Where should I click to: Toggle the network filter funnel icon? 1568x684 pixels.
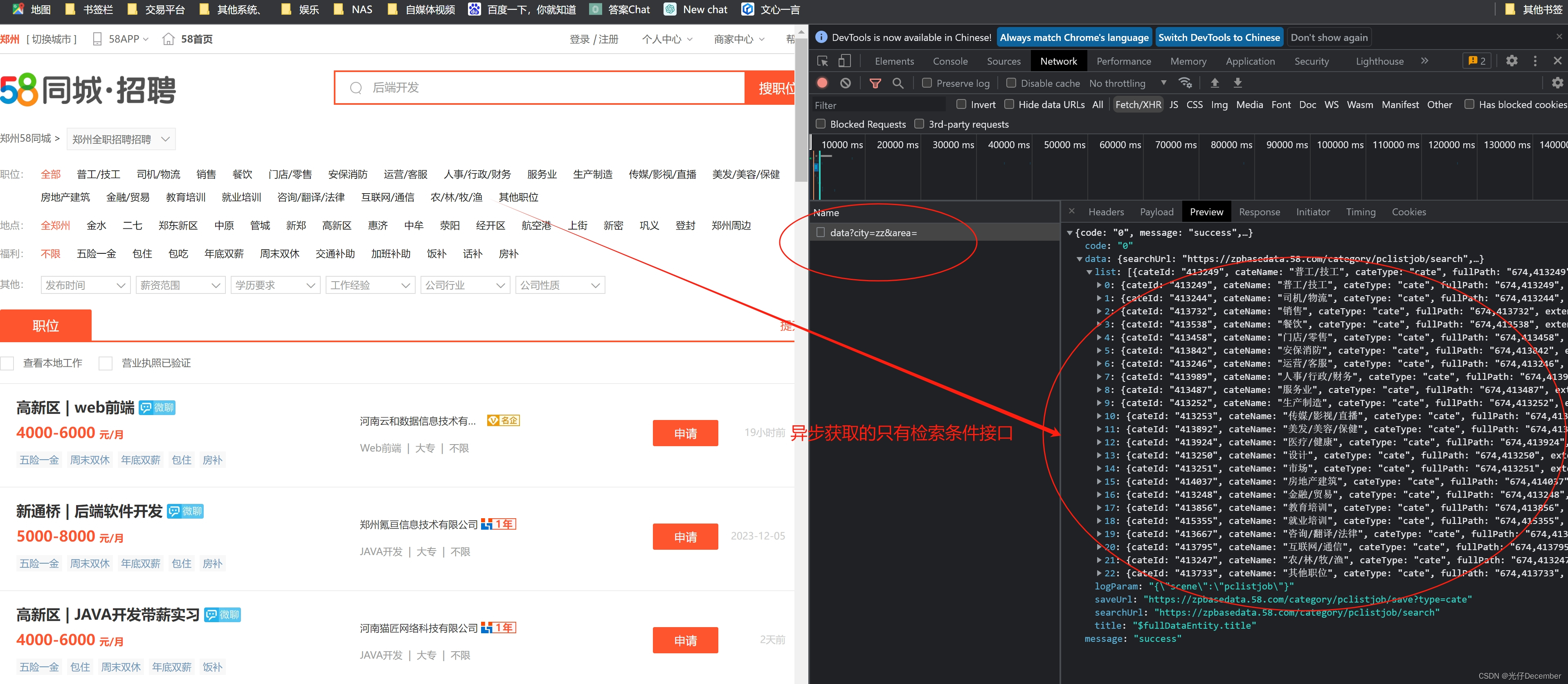tap(875, 83)
